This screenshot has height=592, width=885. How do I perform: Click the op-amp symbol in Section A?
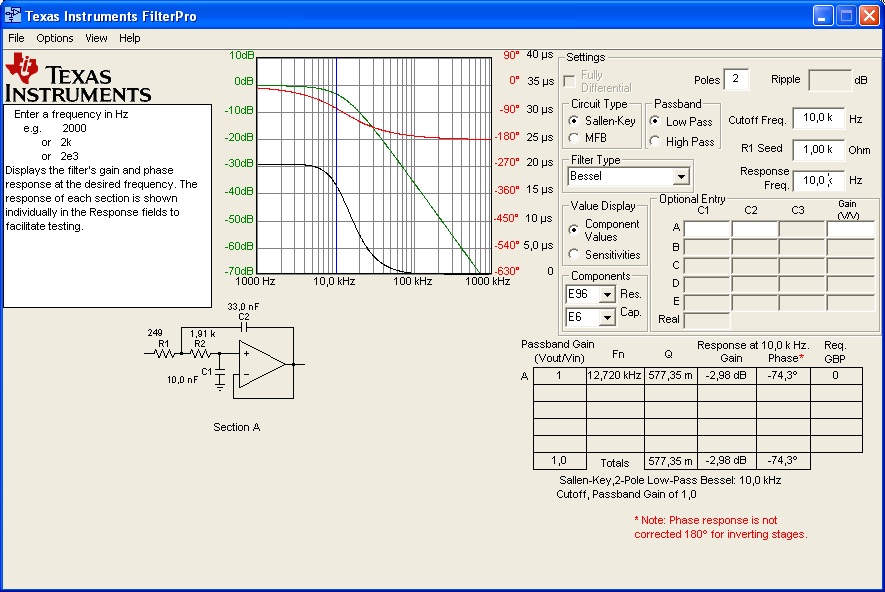pyautogui.click(x=262, y=365)
